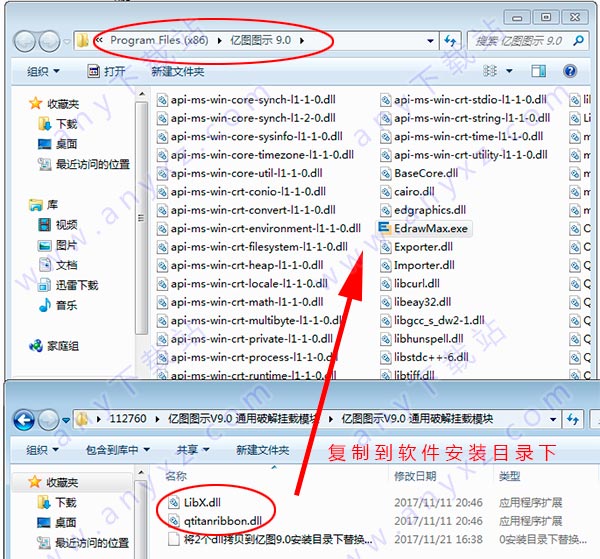Open 桌面 in upper window sidebar
The image size is (600, 559).
tap(58, 144)
